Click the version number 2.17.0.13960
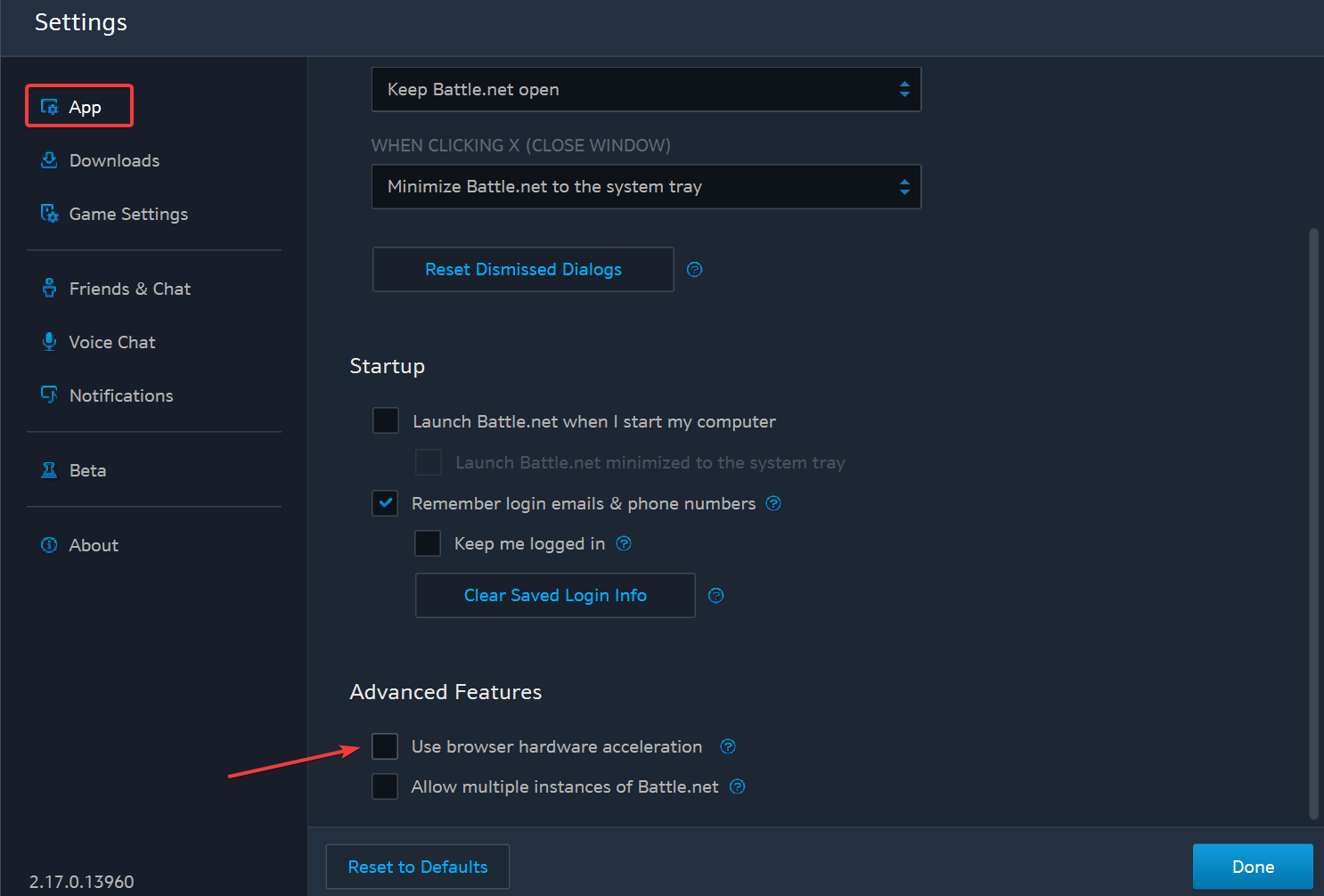 click(82, 882)
